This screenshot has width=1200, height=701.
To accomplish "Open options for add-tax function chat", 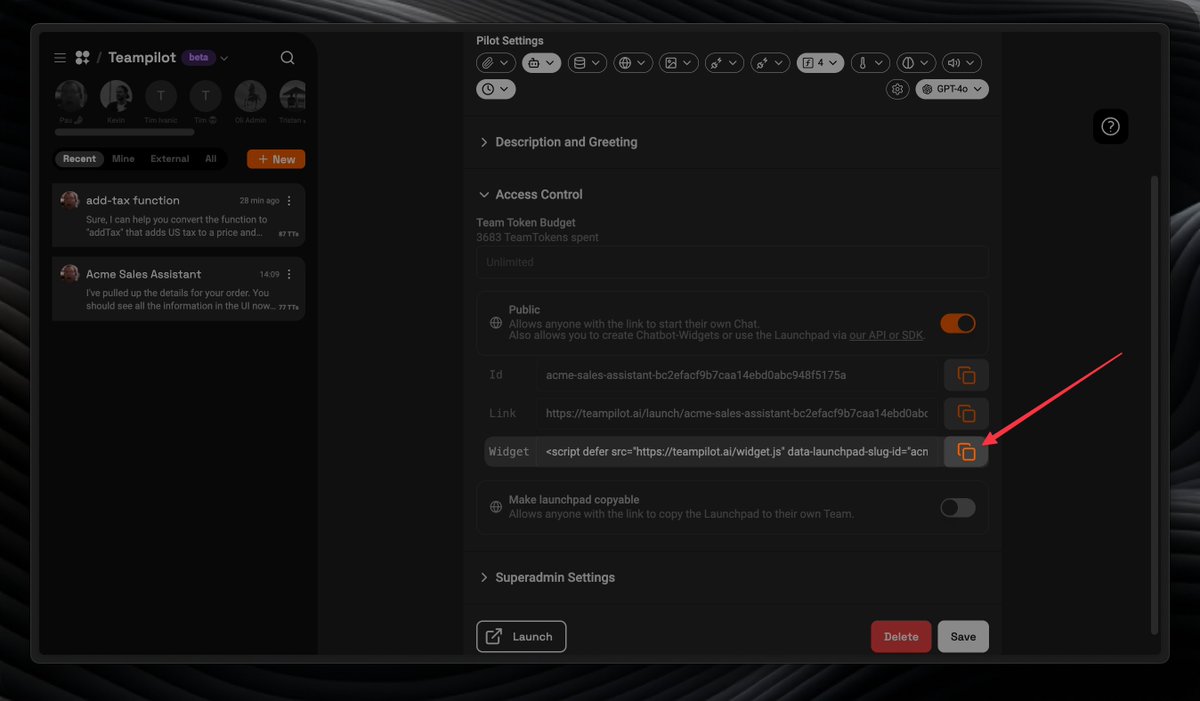I will point(290,200).
